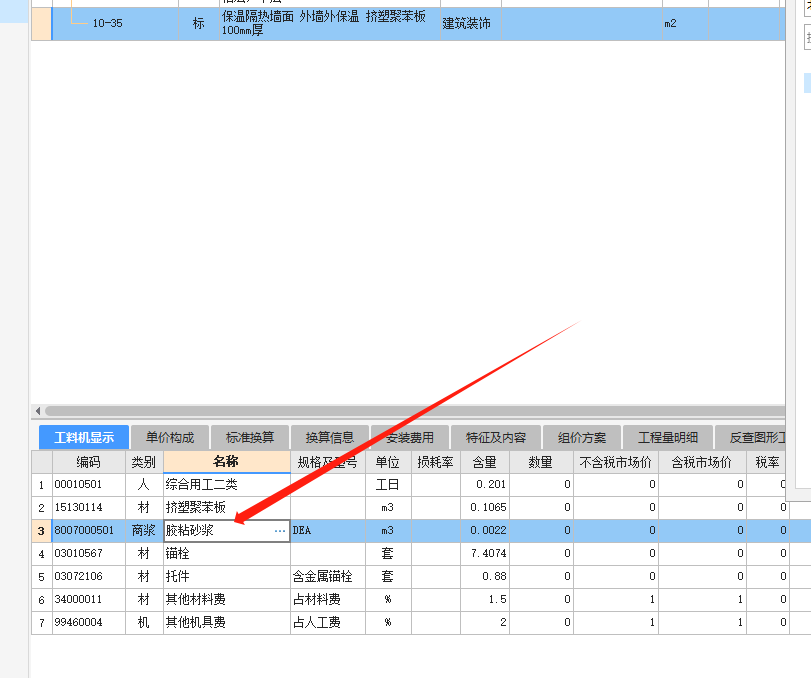The width and height of the screenshot is (811, 678).
Task: Select the 其他机具费 name cell
Action: click(x=227, y=622)
